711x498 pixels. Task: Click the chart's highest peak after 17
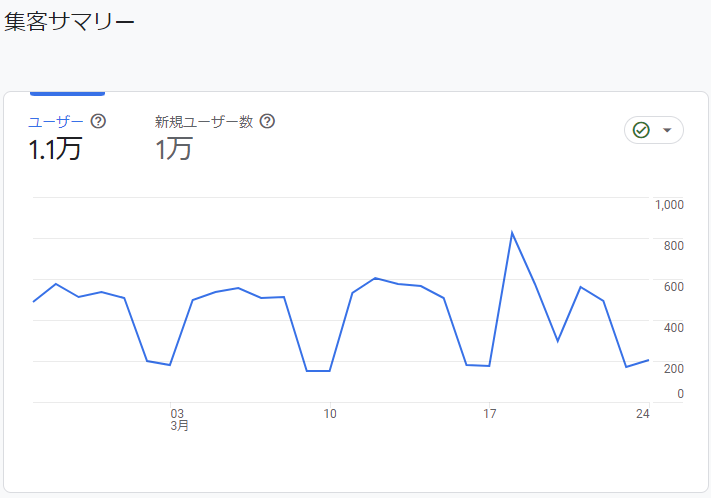pyautogui.click(x=512, y=233)
